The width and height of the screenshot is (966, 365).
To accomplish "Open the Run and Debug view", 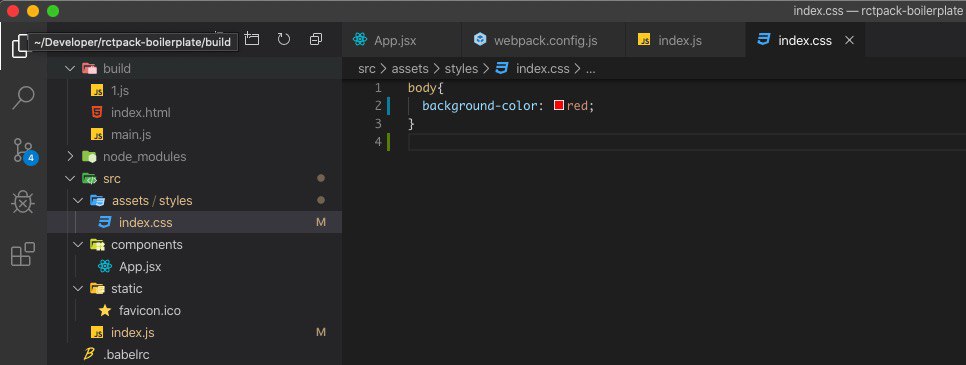I will (x=23, y=202).
